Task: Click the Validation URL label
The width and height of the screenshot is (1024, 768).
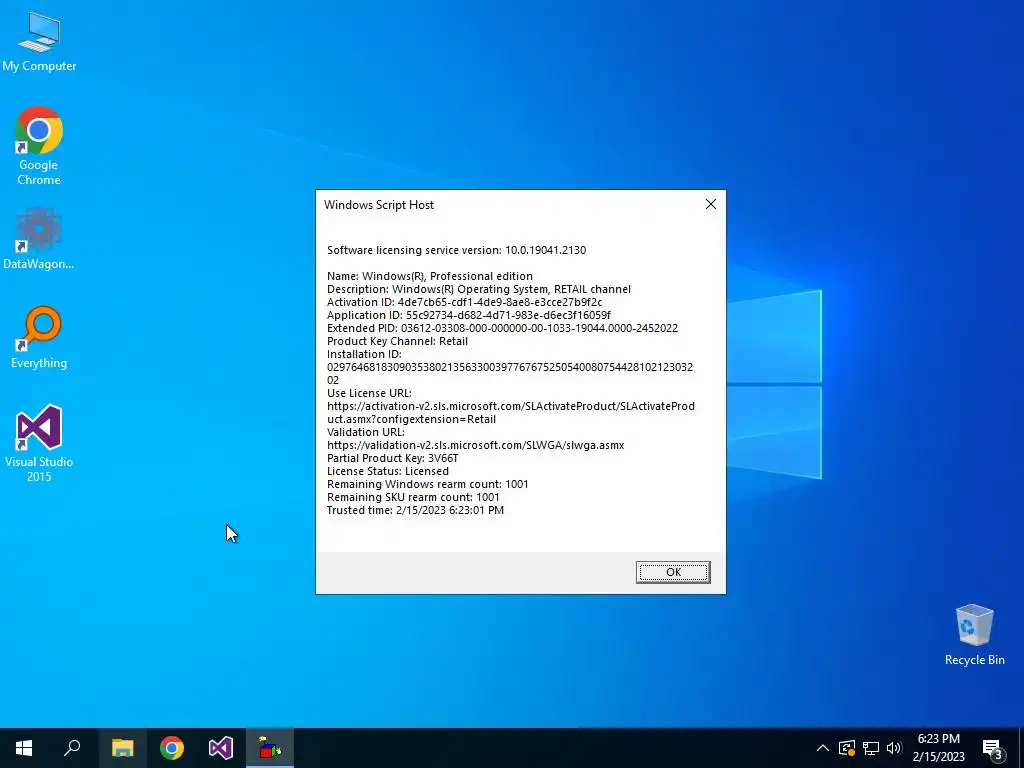Action: pos(366,432)
